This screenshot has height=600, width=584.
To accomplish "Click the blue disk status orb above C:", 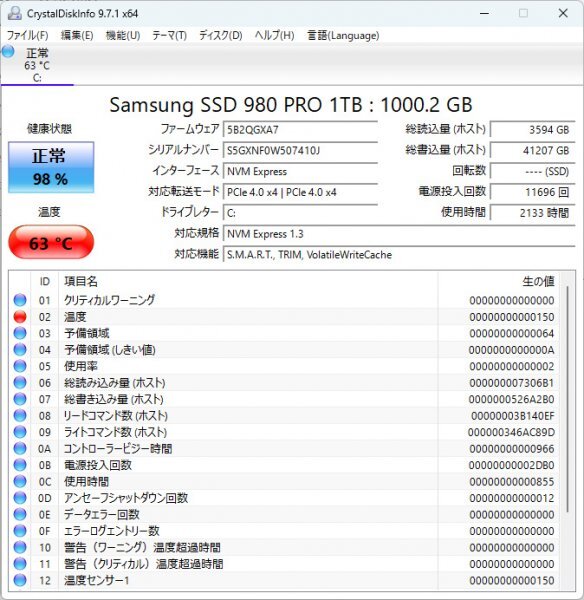I will (8, 51).
